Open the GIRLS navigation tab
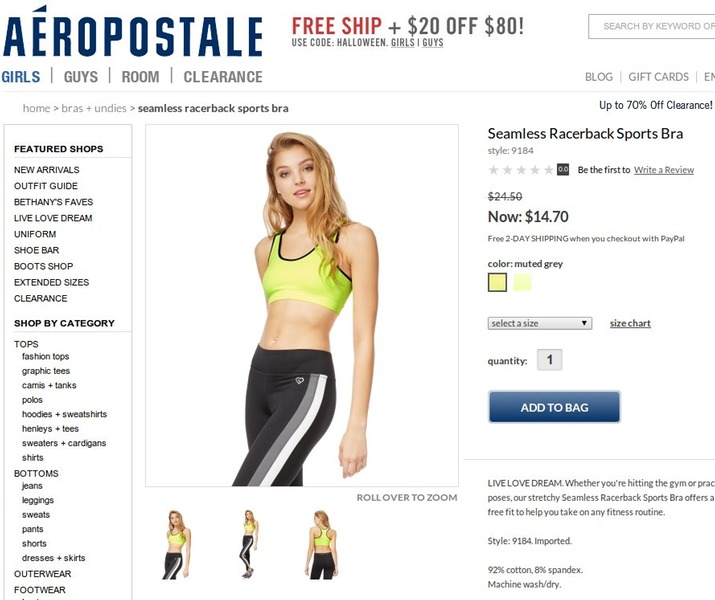 (x=21, y=77)
